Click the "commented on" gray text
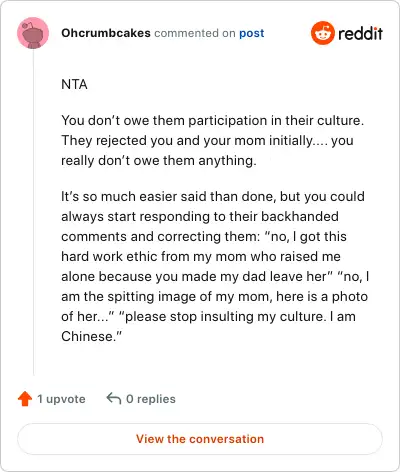Screen dimensions: 400x472 [195, 33]
